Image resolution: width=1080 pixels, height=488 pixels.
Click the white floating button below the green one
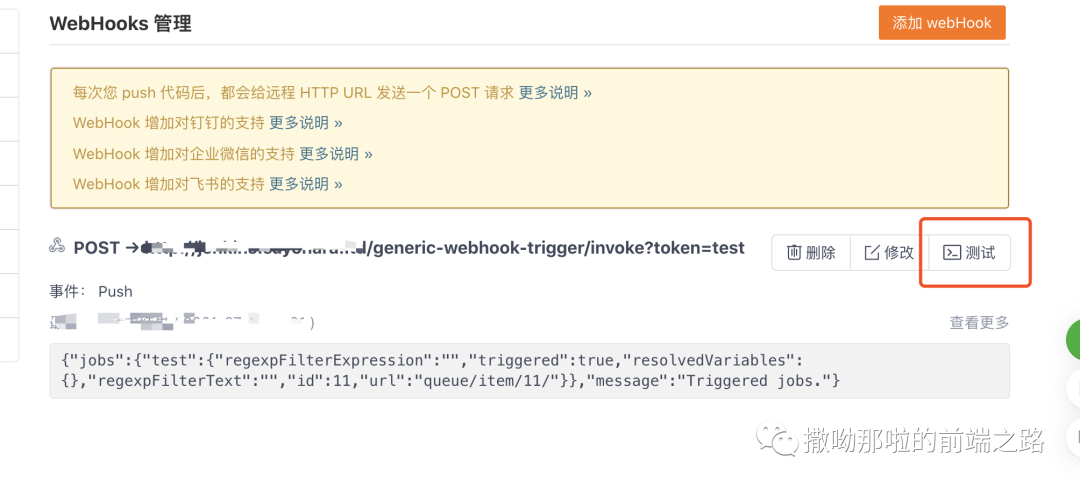click(x=1073, y=387)
